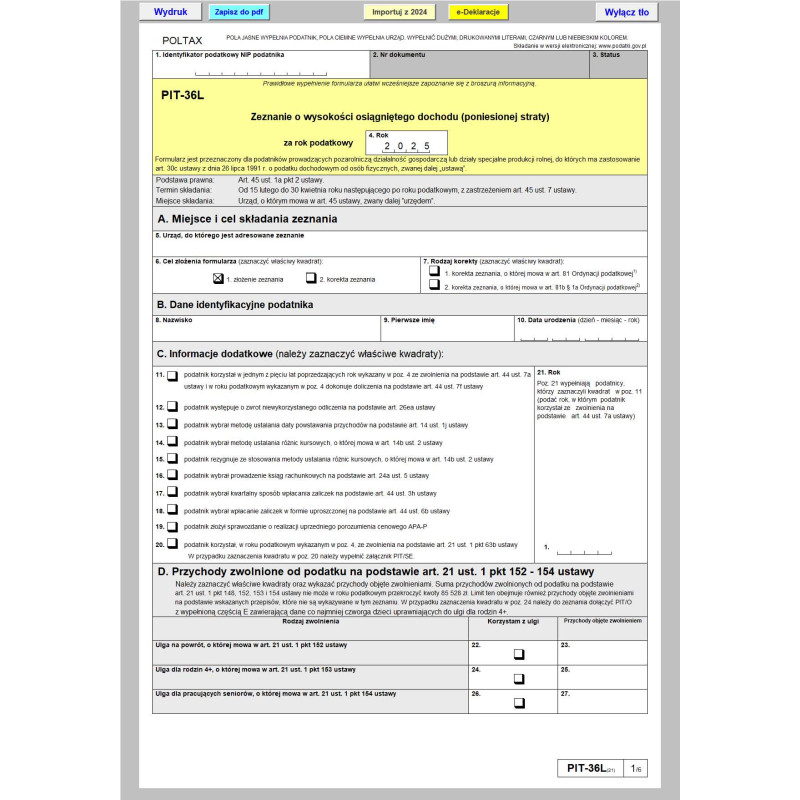This screenshot has width=800, height=800.
Task: Tick checkbox 17 kwartalny sposób wpłacania zaliczek
Action: (172, 492)
